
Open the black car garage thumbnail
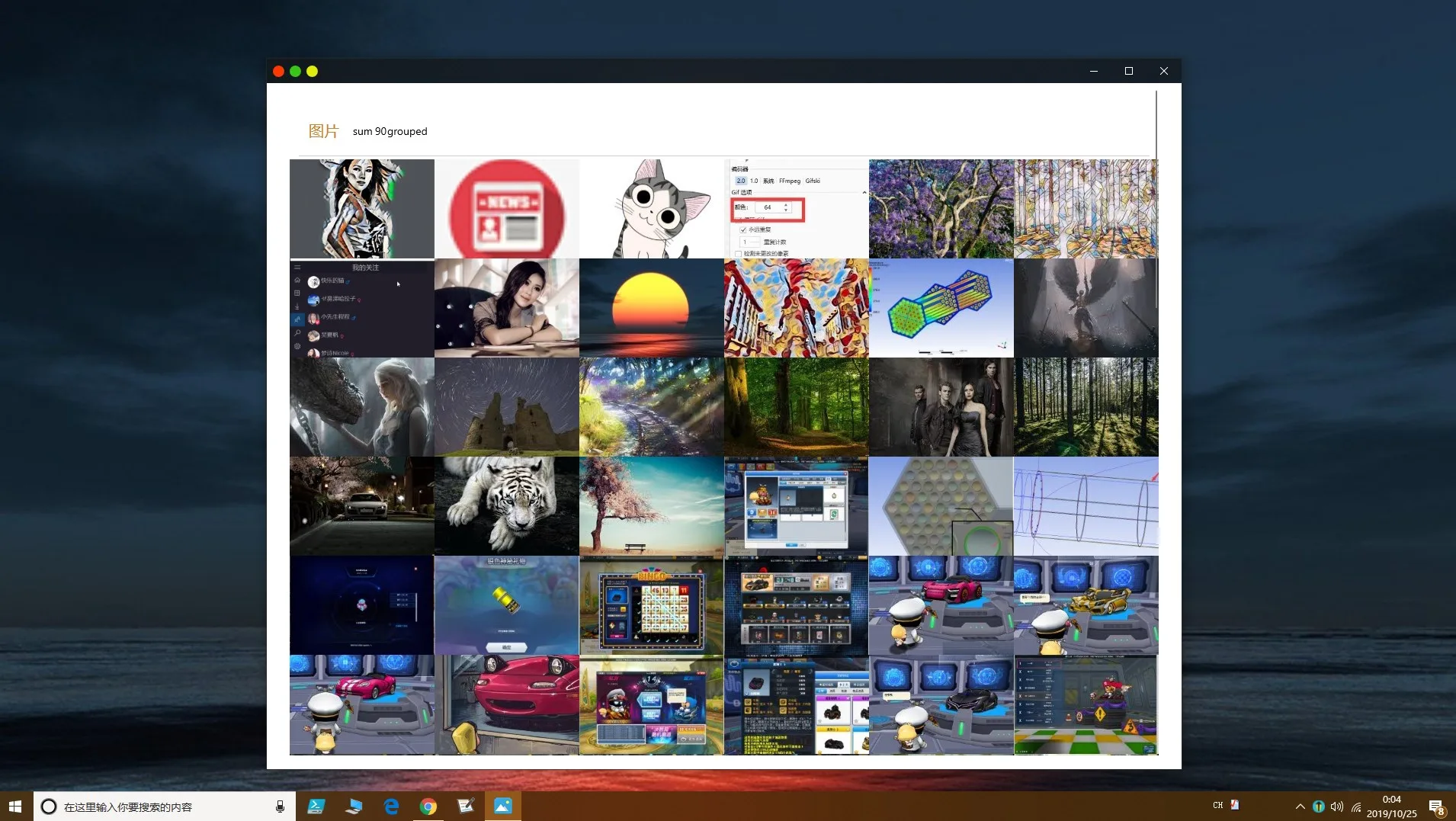941,704
